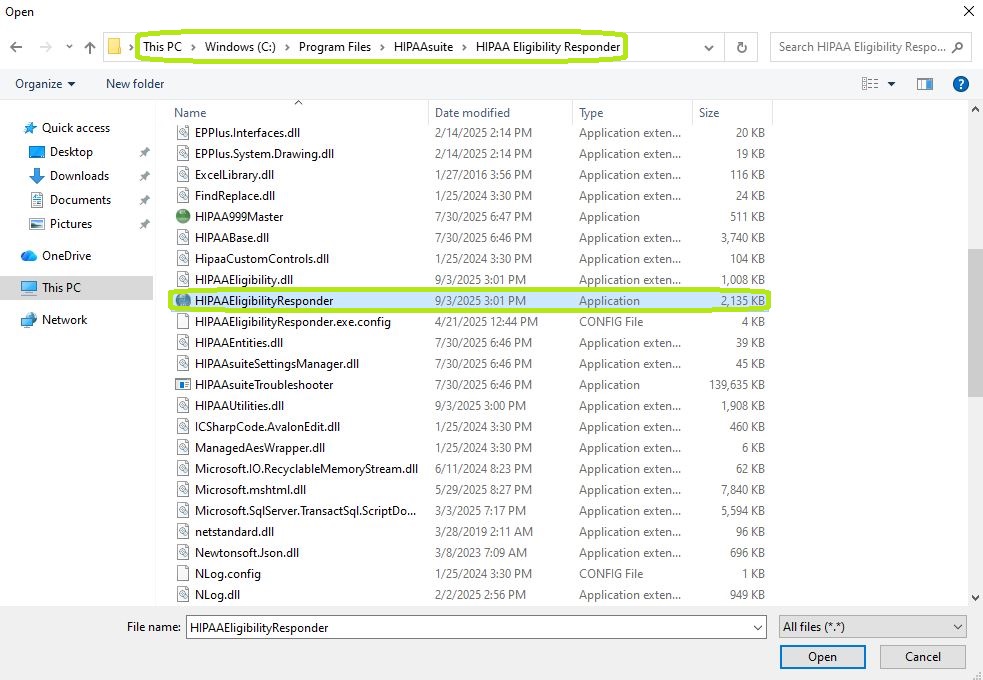
Task: Select the FindReplace.dll file
Action: click(234, 196)
